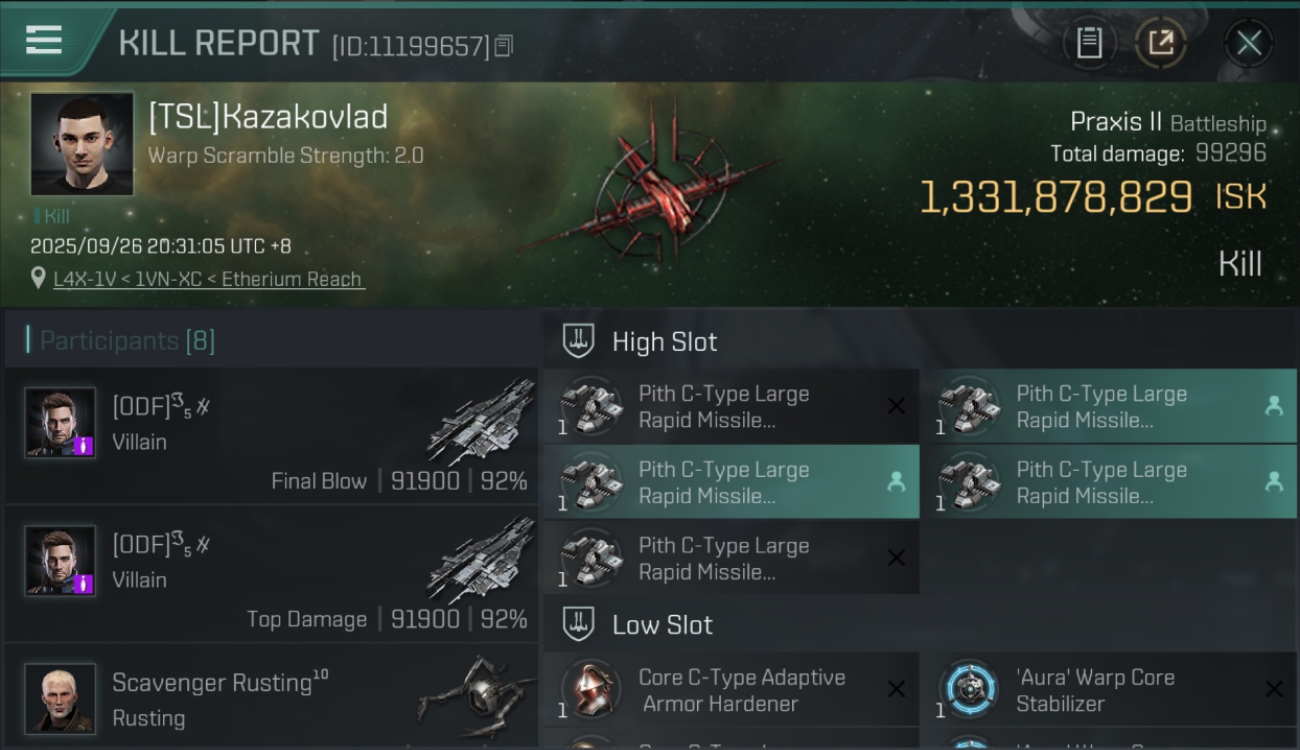1300x750 pixels.
Task: Click the Low Slot section icon
Action: pos(578,624)
